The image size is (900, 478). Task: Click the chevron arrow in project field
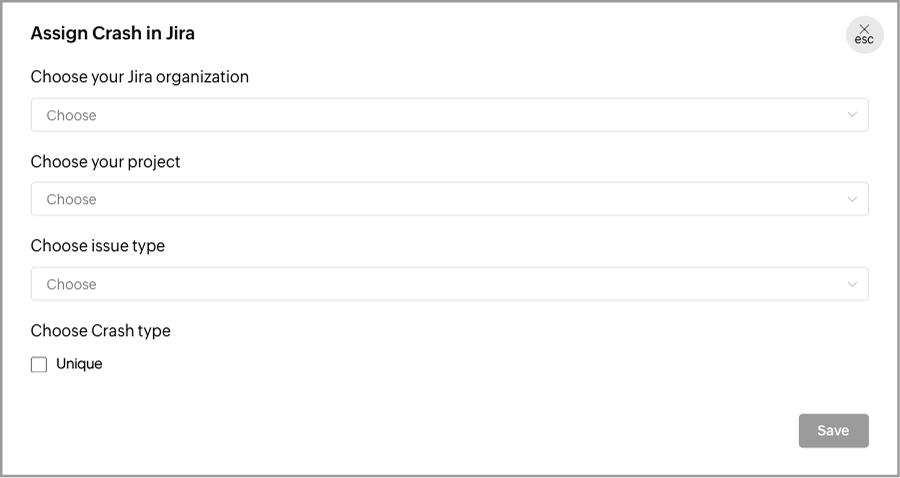pos(852,199)
